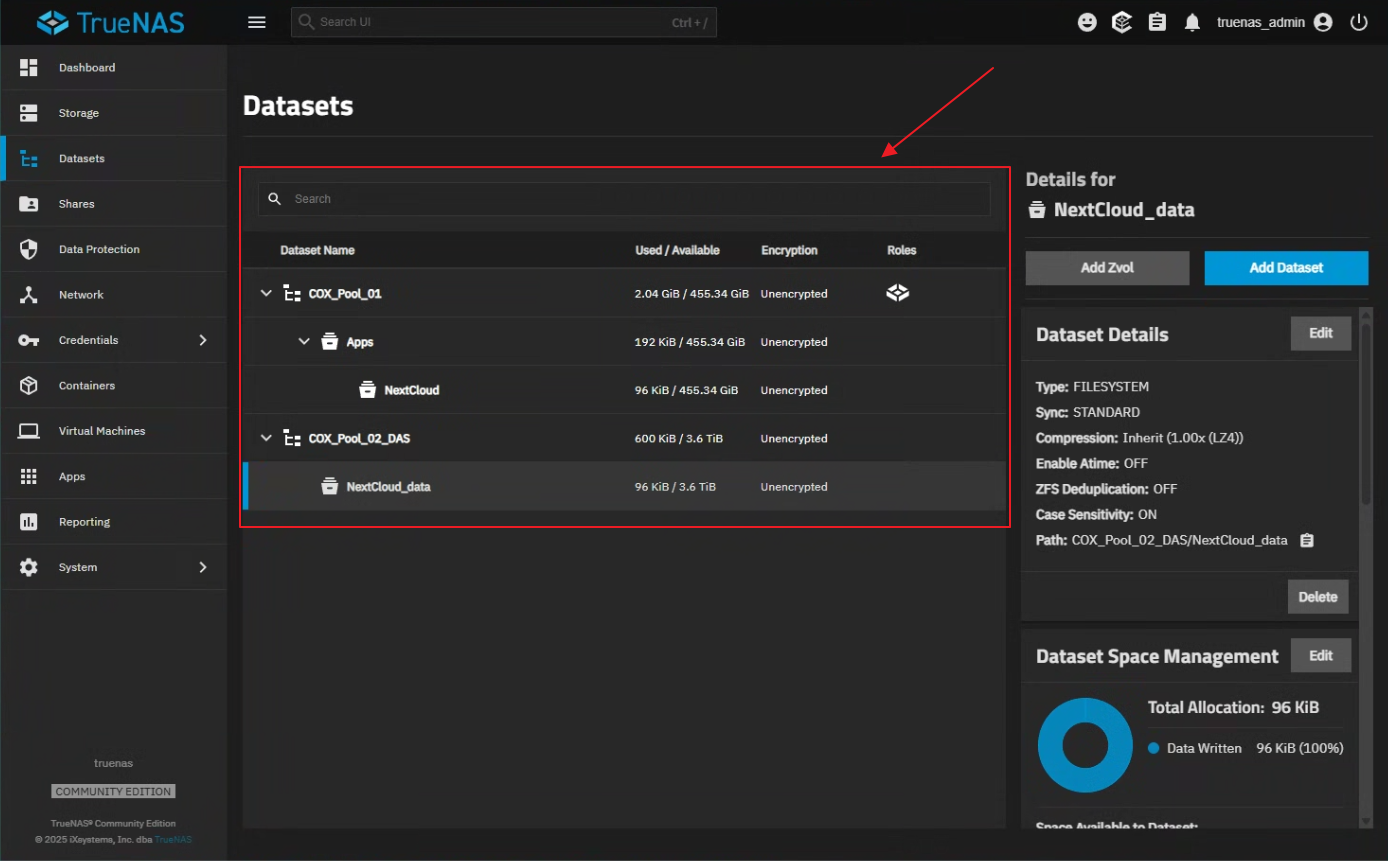This screenshot has height=861, width=1388.
Task: Expand the System submenu chevron
Action: point(203,567)
